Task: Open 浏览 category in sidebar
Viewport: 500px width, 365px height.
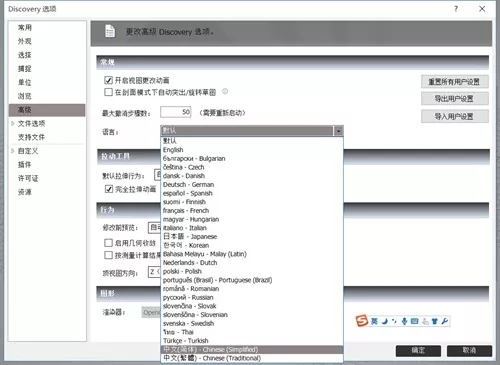Action: (x=25, y=96)
